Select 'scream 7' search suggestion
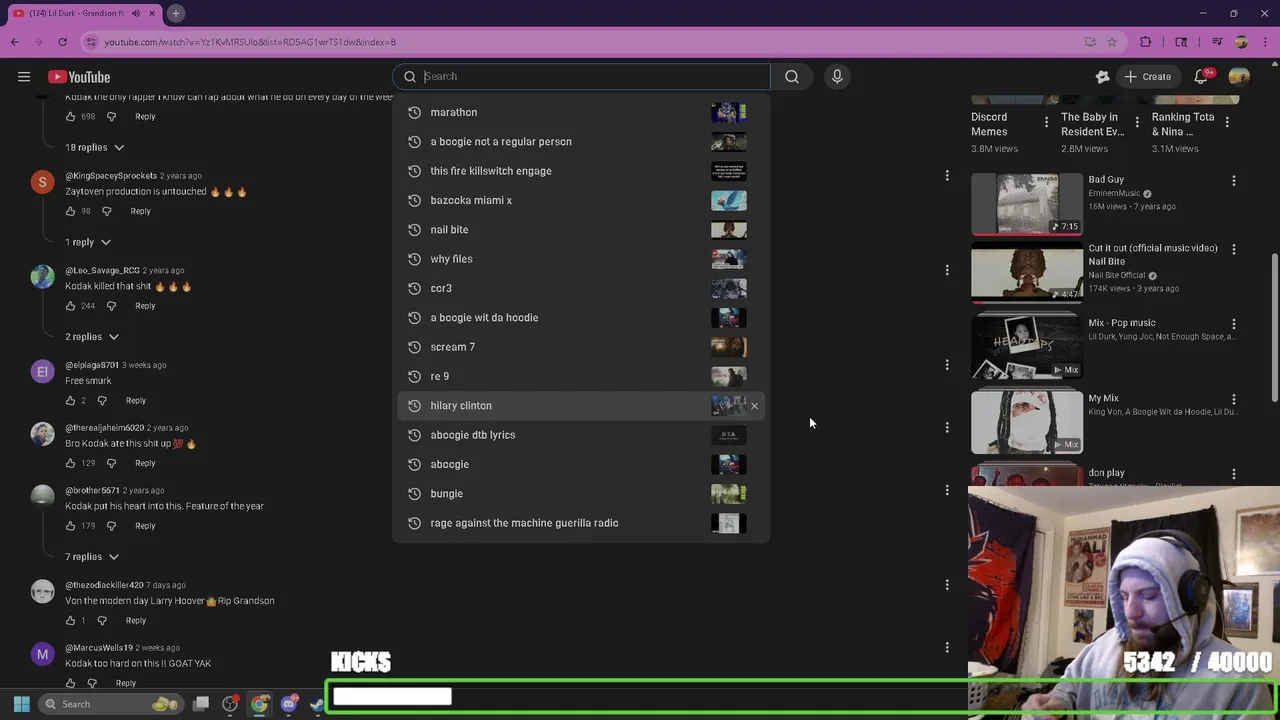The height and width of the screenshot is (720, 1280). point(581,347)
